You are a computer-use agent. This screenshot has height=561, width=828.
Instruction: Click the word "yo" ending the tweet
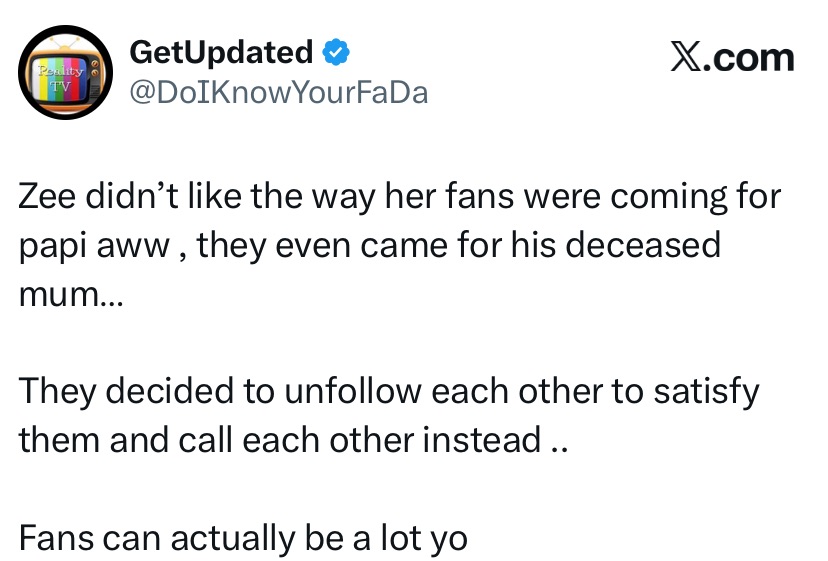pos(447,538)
